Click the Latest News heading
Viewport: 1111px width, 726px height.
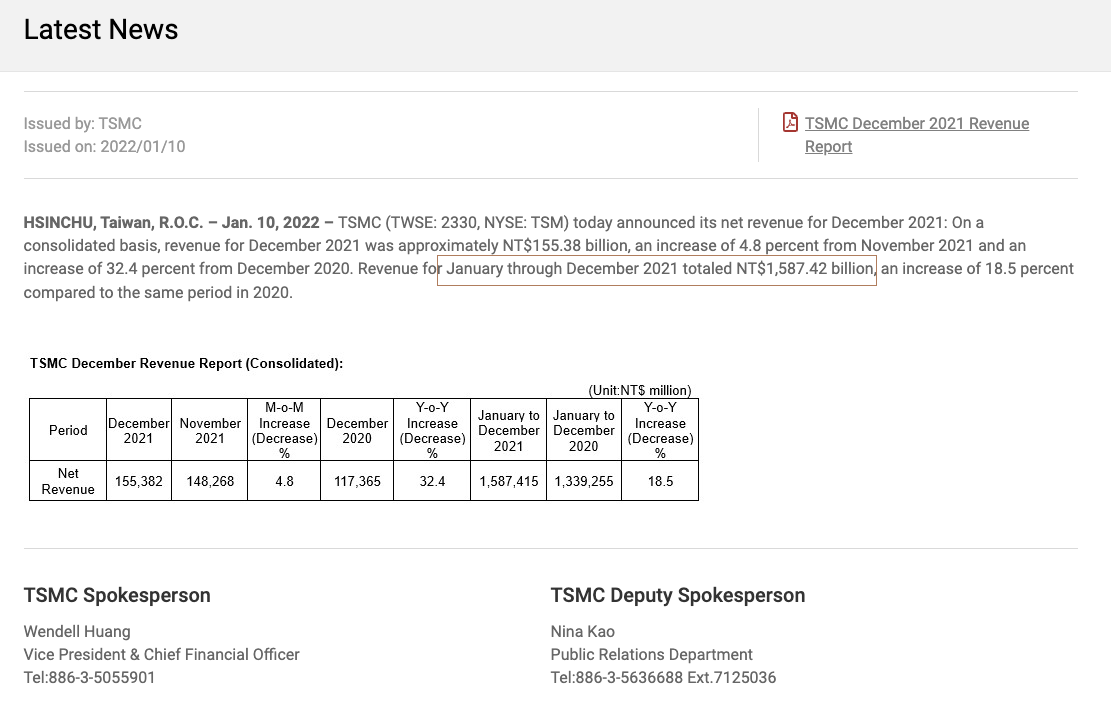point(101,30)
